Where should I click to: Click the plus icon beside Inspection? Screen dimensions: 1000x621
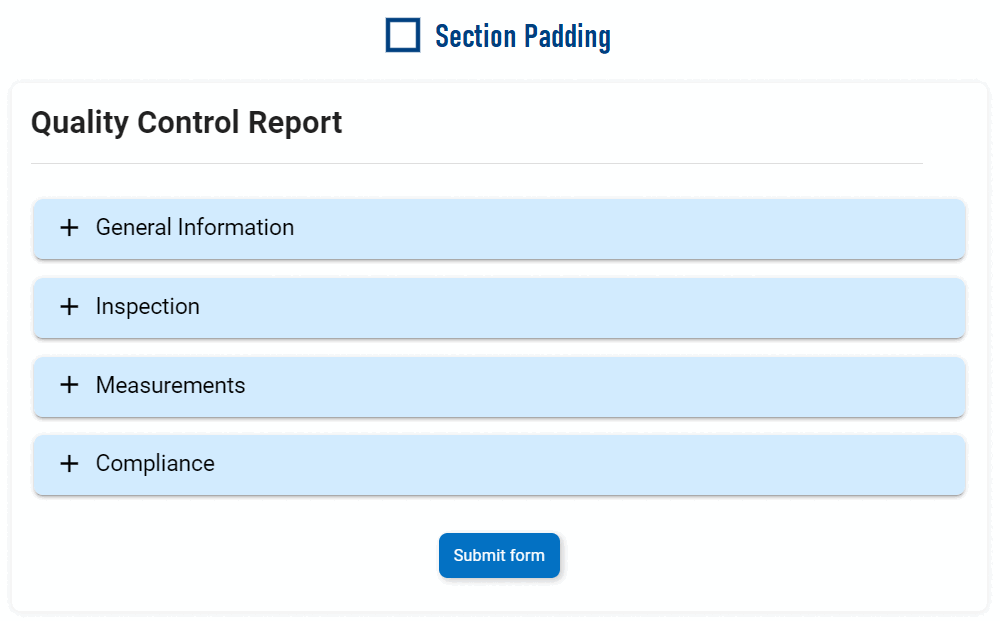[x=69, y=307]
